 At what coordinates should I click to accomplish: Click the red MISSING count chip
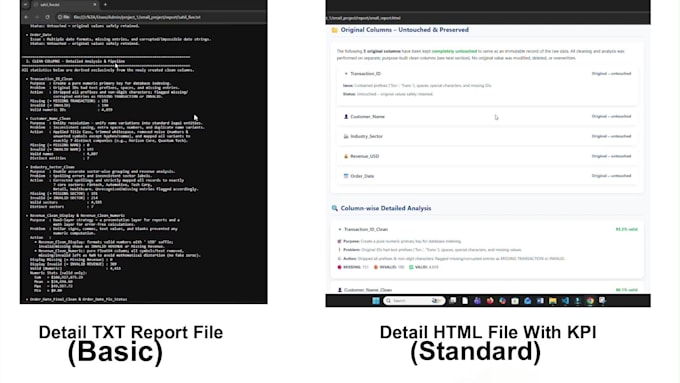[x=353, y=267]
